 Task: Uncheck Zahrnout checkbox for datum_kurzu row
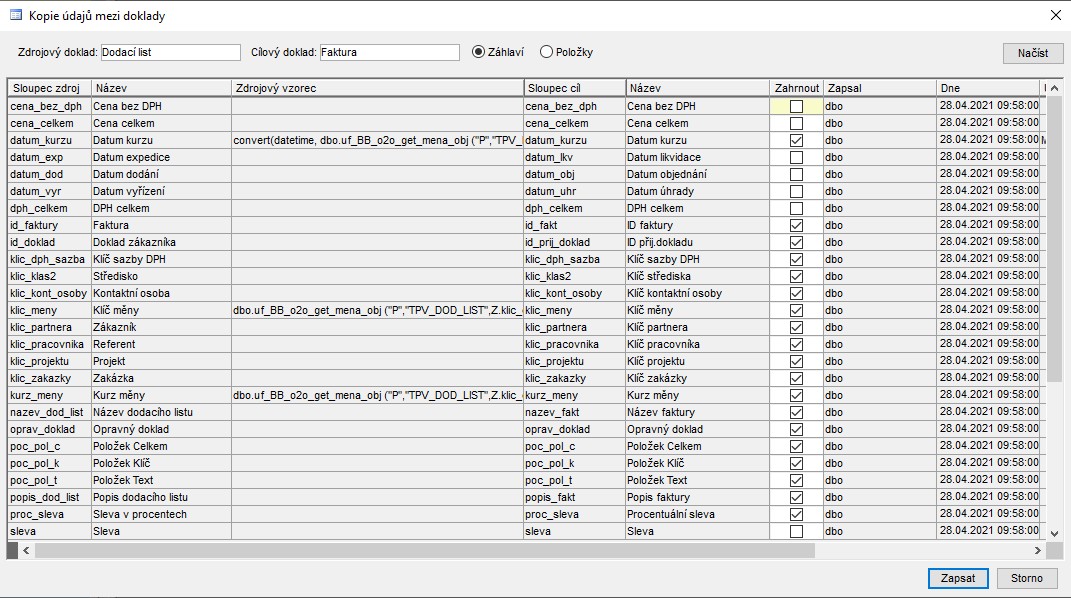click(796, 141)
